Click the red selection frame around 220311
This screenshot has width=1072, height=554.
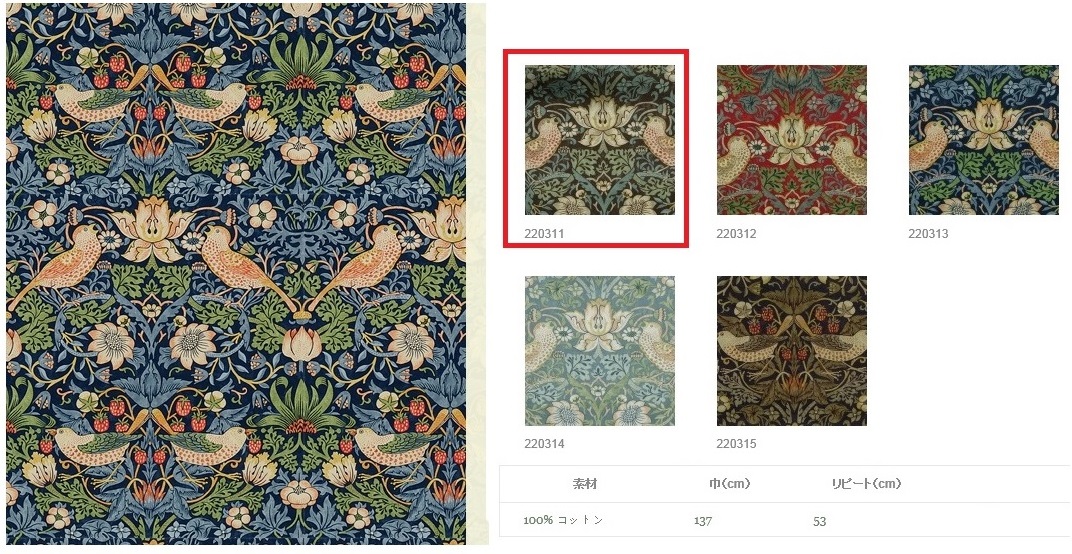[x=595, y=52]
